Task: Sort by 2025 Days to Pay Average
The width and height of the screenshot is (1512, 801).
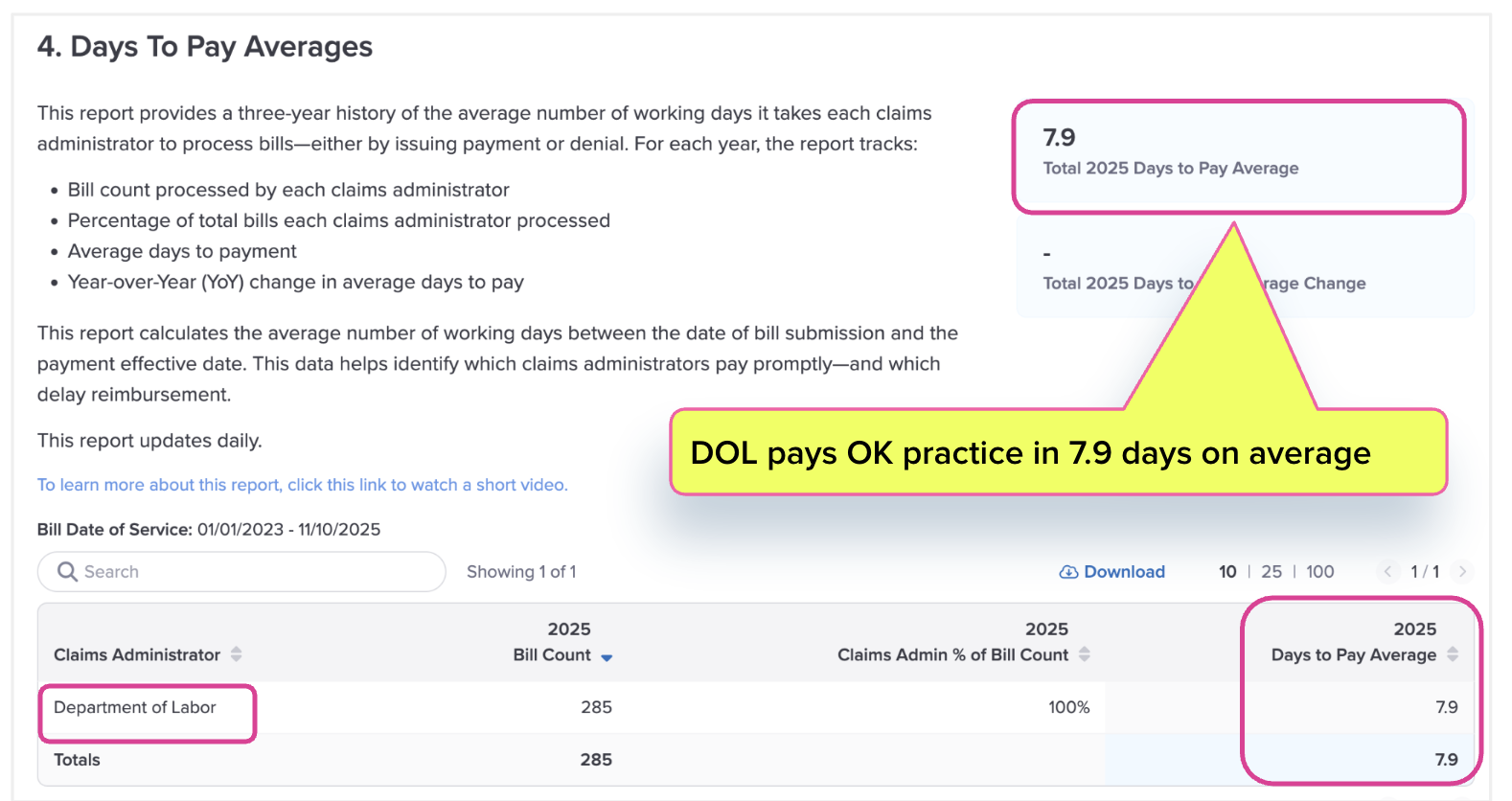Action: (1453, 654)
